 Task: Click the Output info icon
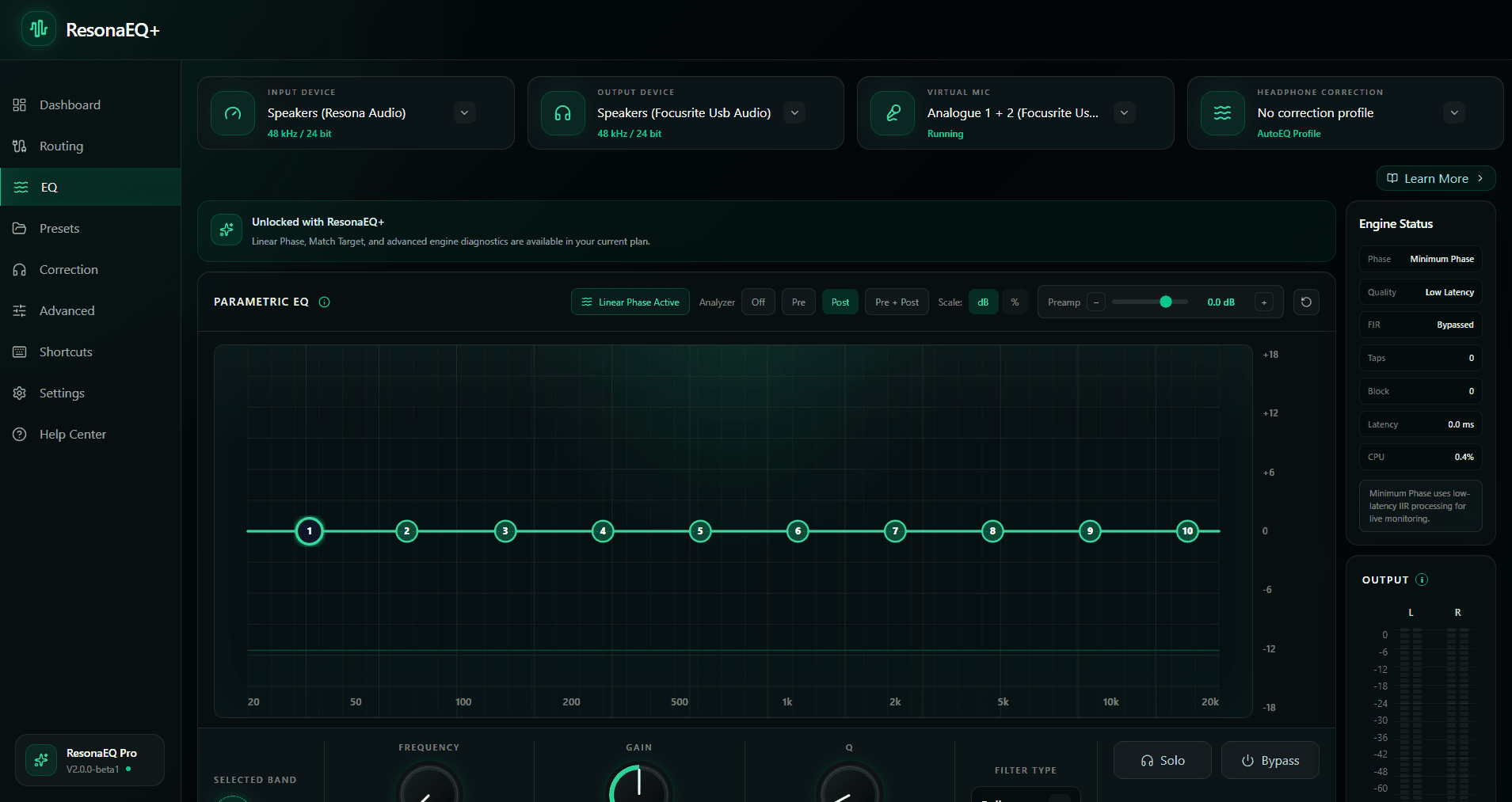[x=1422, y=580]
